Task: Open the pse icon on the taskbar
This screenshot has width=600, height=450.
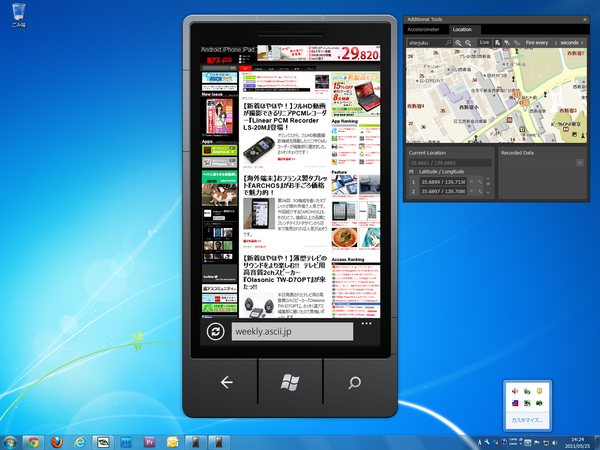Action: click(x=126, y=442)
